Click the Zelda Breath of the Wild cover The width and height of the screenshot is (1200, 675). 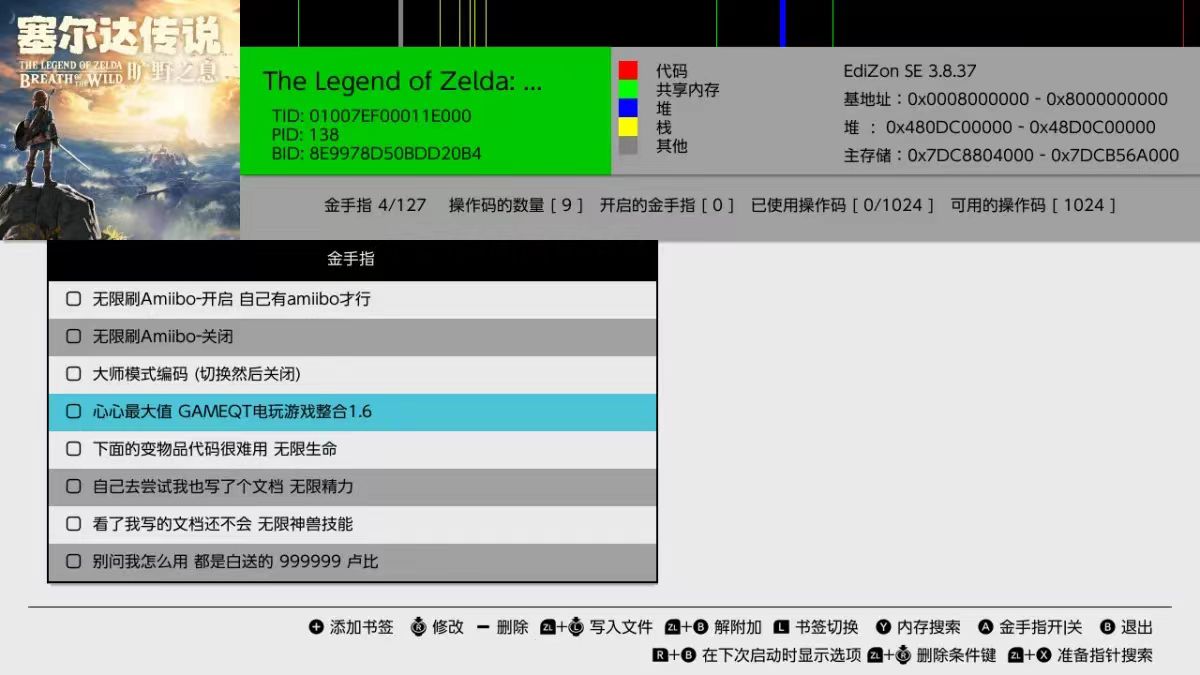tap(120, 120)
